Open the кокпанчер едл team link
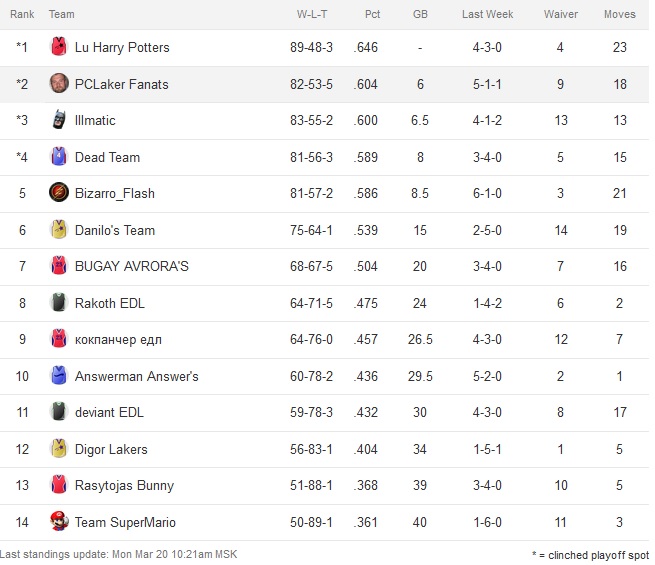This screenshot has width=655, height=565. [118, 339]
